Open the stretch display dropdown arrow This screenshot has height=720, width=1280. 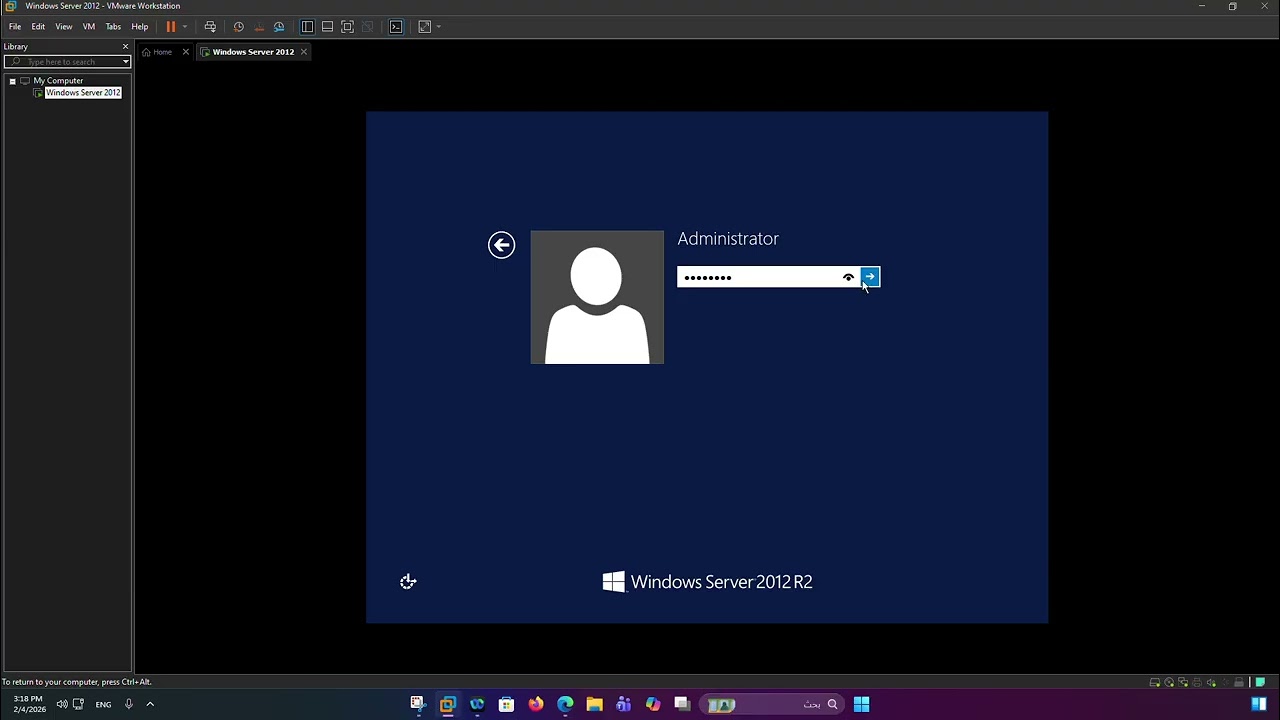(x=438, y=27)
